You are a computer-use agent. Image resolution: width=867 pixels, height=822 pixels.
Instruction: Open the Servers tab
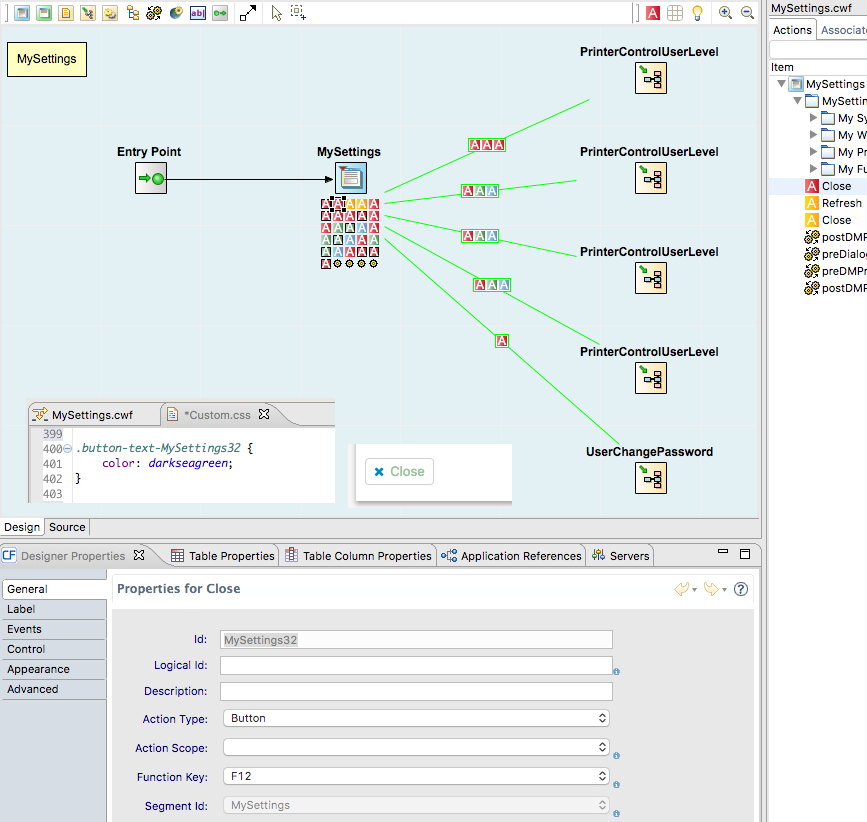coord(620,556)
